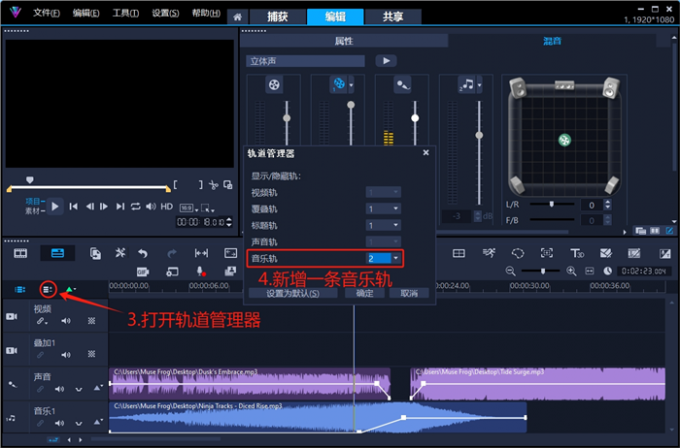The image size is (680, 448).
Task: Click the 确定 button in Track Manager
Action: (365, 294)
